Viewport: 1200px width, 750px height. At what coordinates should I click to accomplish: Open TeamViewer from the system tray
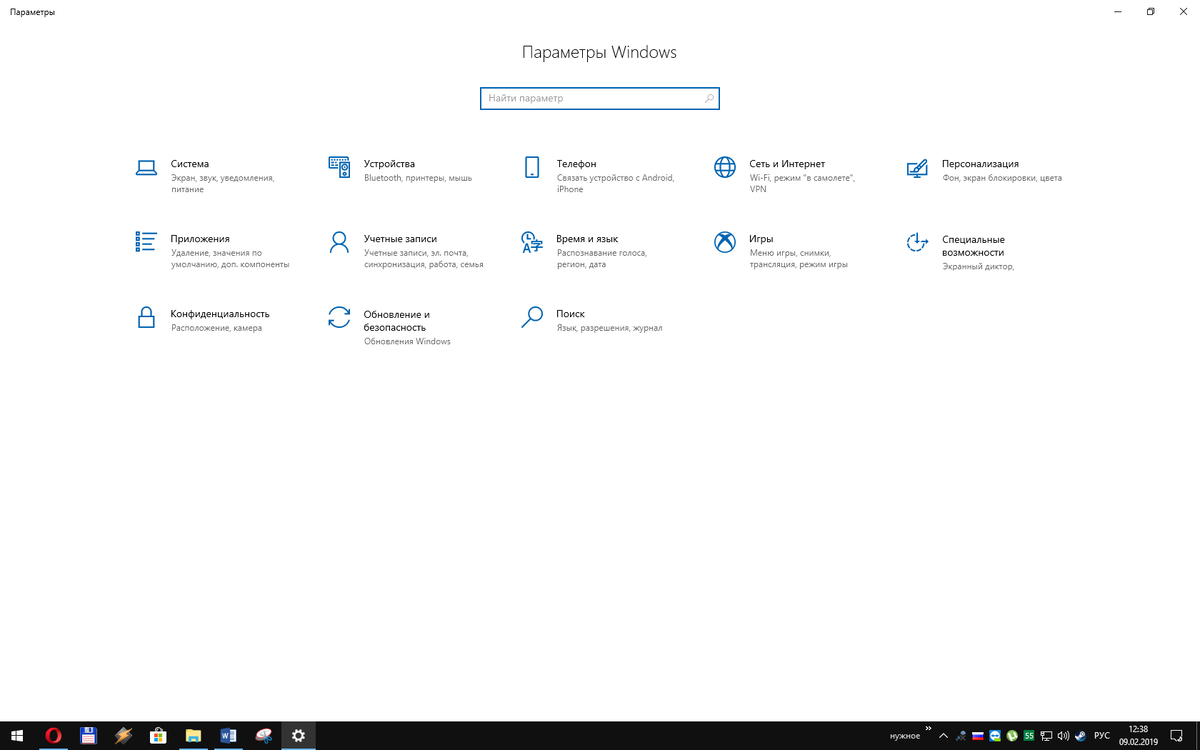pyautogui.click(x=995, y=736)
